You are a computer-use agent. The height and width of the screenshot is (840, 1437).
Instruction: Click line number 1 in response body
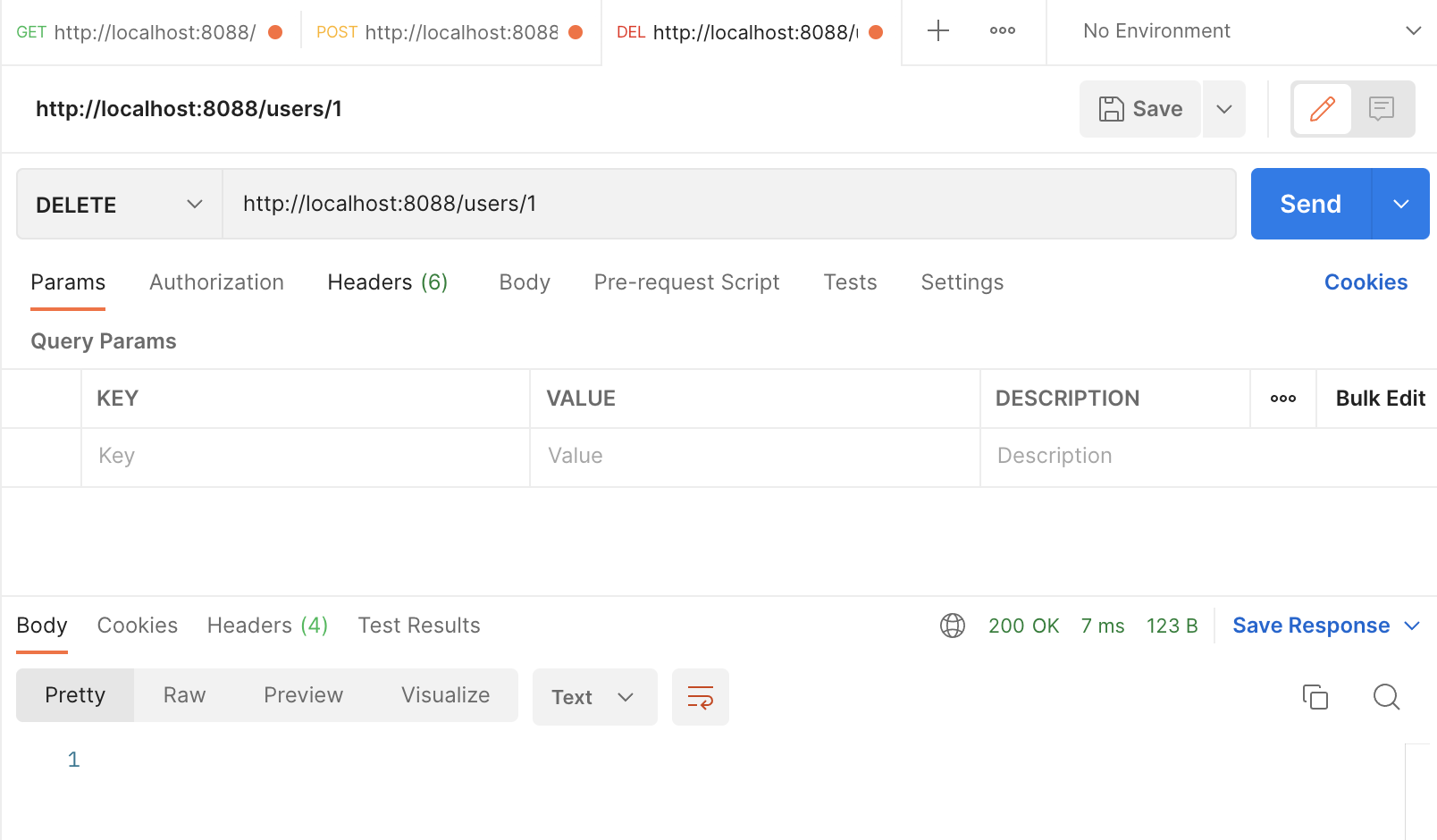(x=74, y=760)
